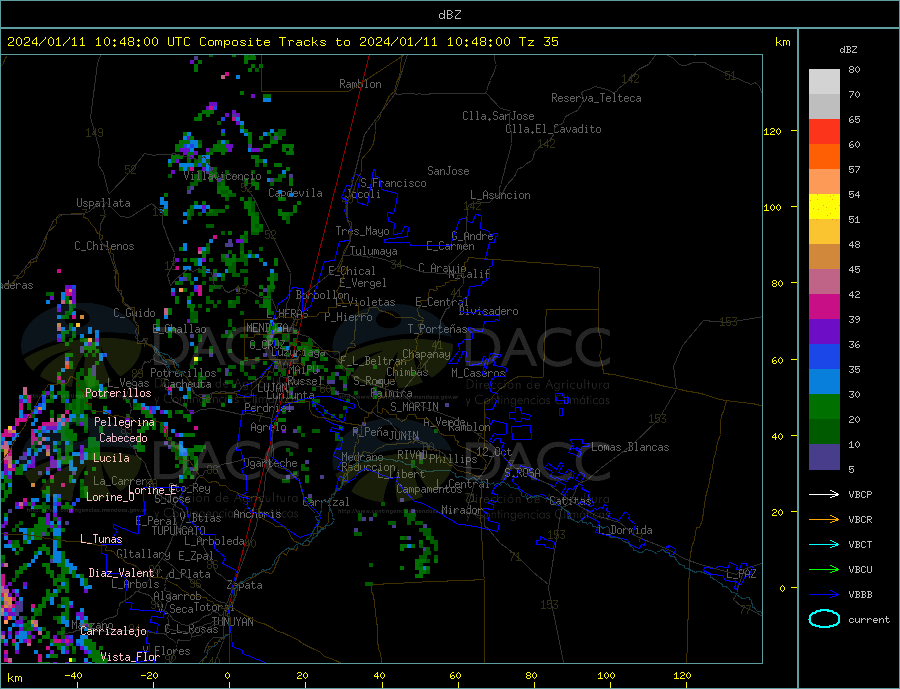The image size is (900, 689).
Task: Click the S_MARTIN map label
Action: (x=414, y=407)
